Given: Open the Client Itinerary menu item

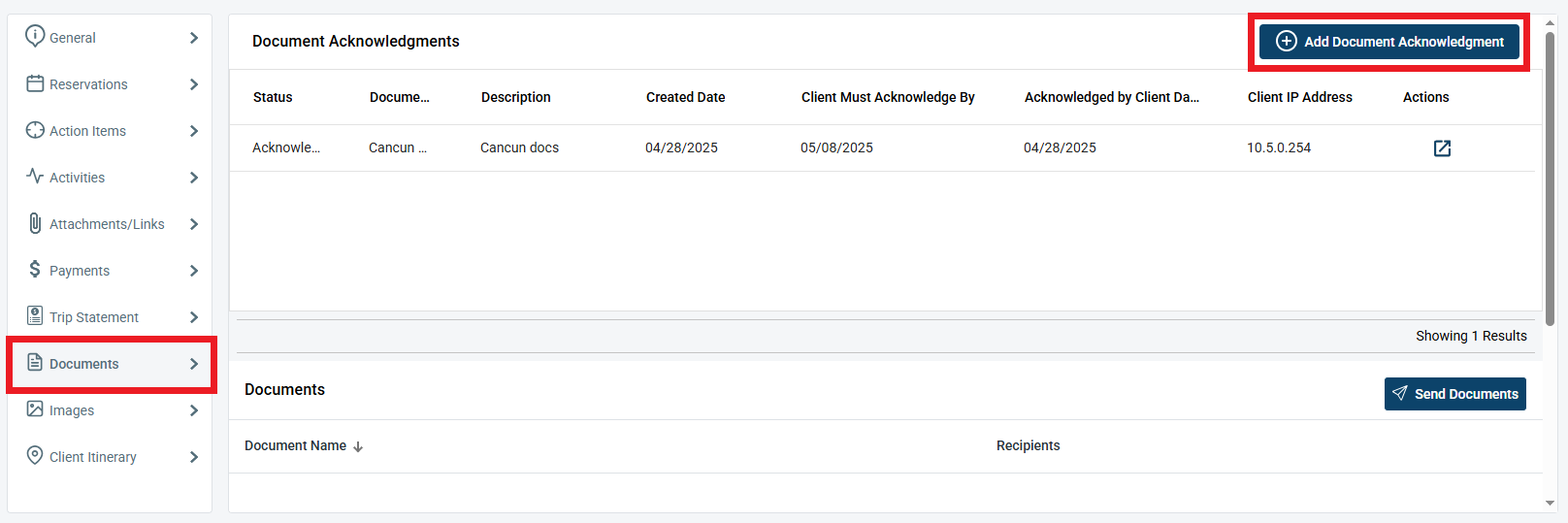Looking at the screenshot, I should point(111,457).
